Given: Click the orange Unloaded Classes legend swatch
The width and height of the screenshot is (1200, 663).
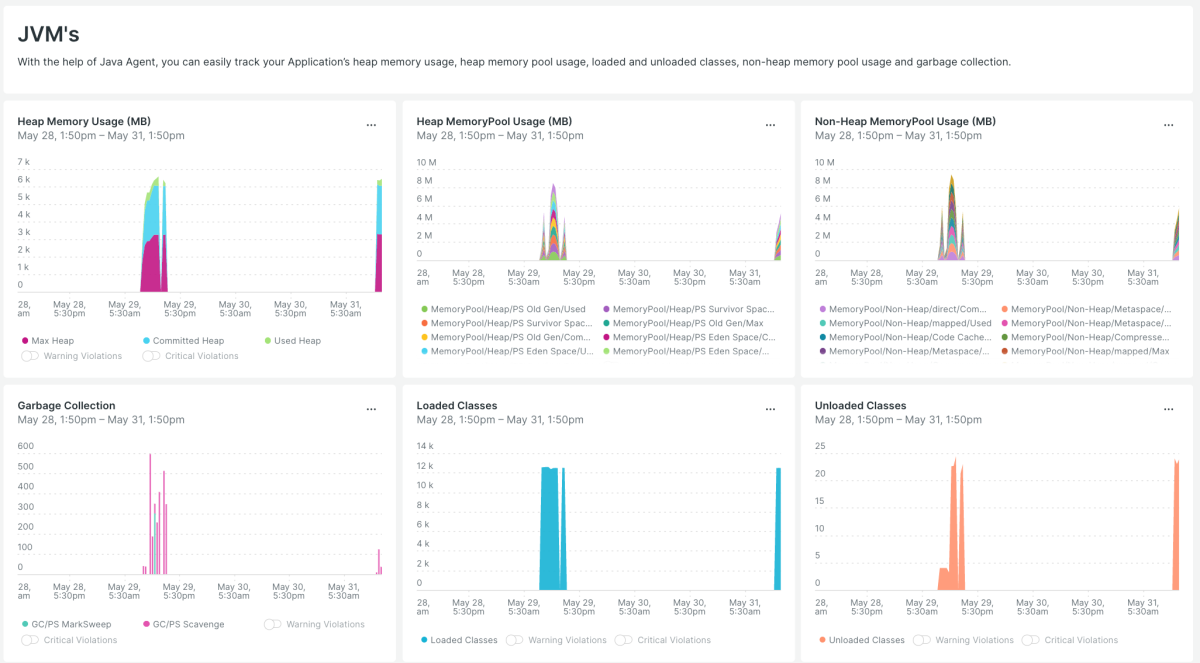Looking at the screenshot, I should coord(822,640).
